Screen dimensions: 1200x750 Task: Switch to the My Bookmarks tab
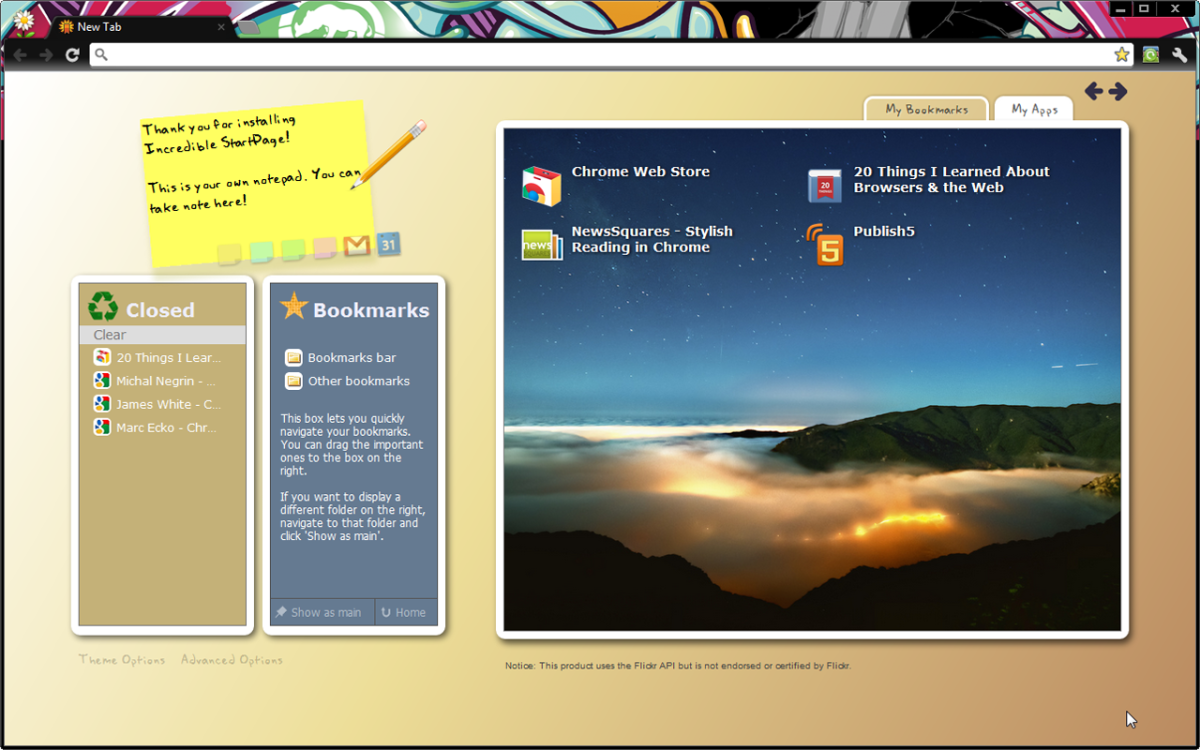926,110
